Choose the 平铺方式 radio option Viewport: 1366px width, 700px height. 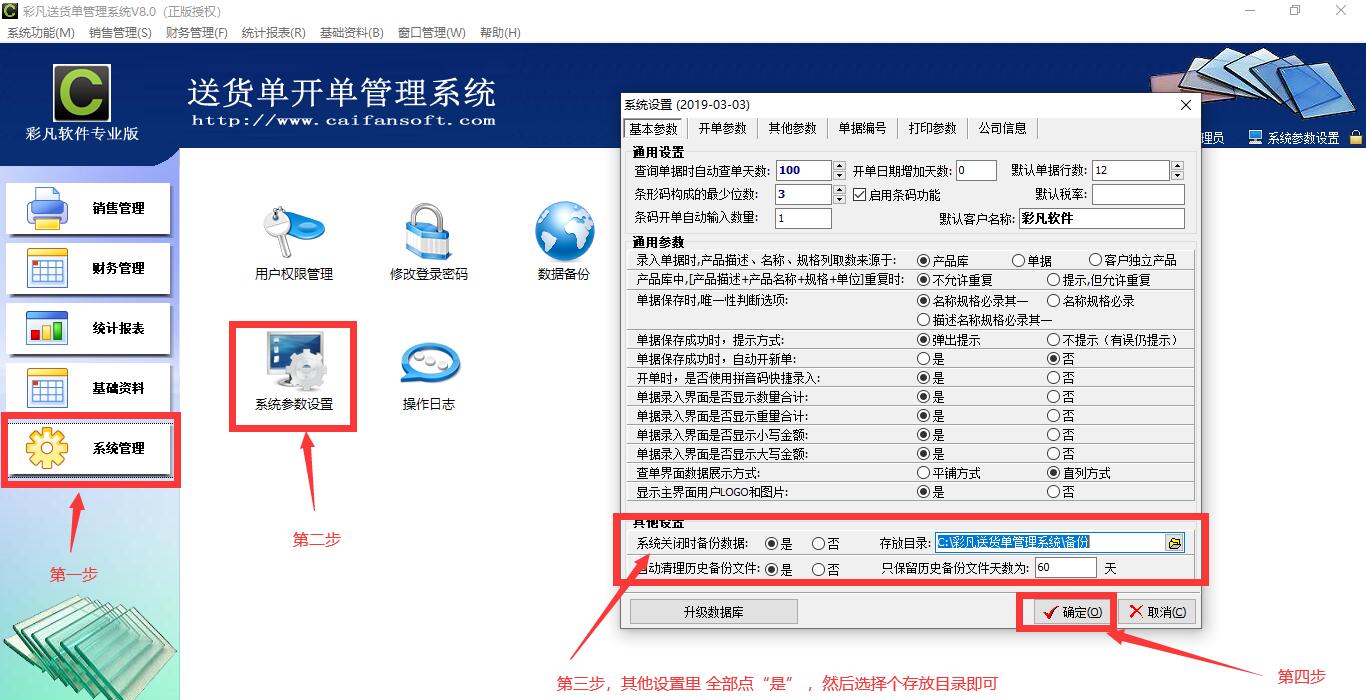tap(923, 473)
